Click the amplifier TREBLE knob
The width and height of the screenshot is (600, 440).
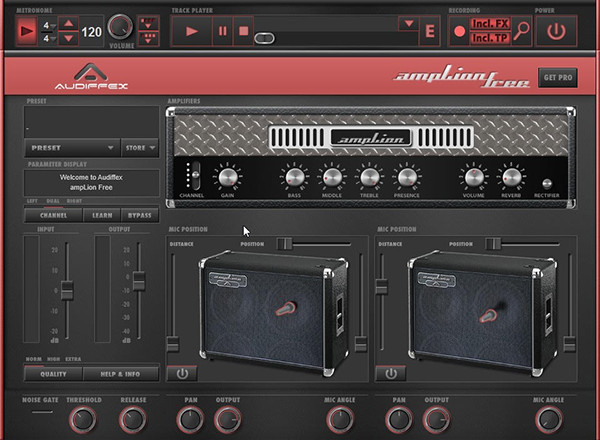369,177
